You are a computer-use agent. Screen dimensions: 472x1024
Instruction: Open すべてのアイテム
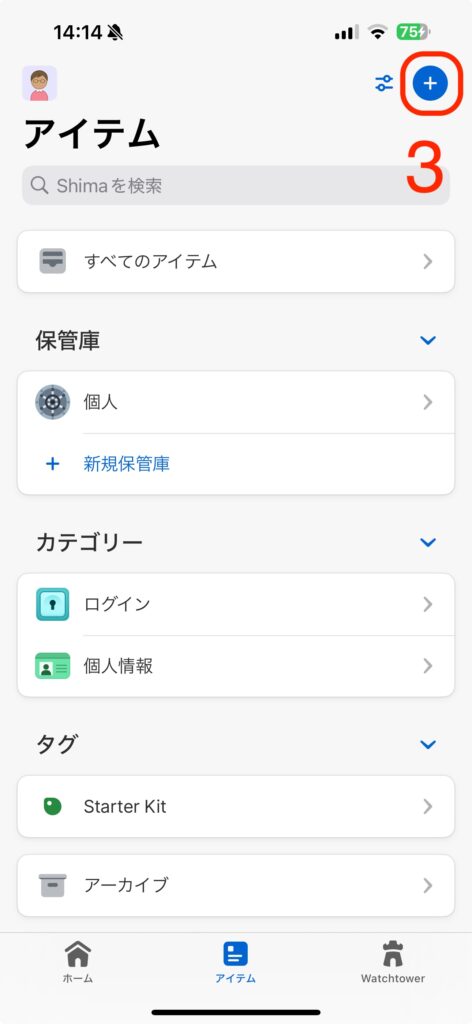point(236,261)
